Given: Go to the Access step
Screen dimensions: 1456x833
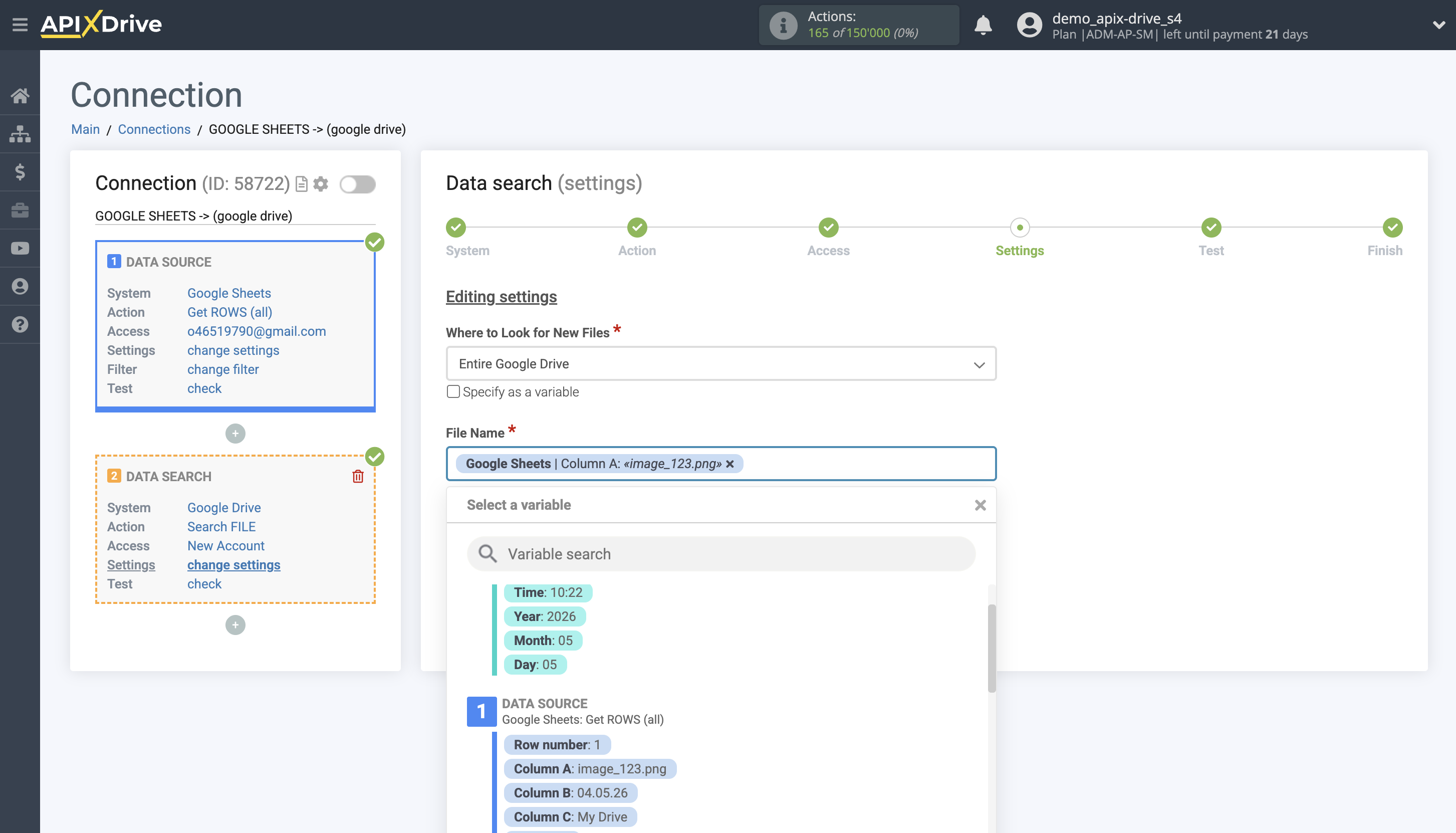Looking at the screenshot, I should tap(828, 228).
